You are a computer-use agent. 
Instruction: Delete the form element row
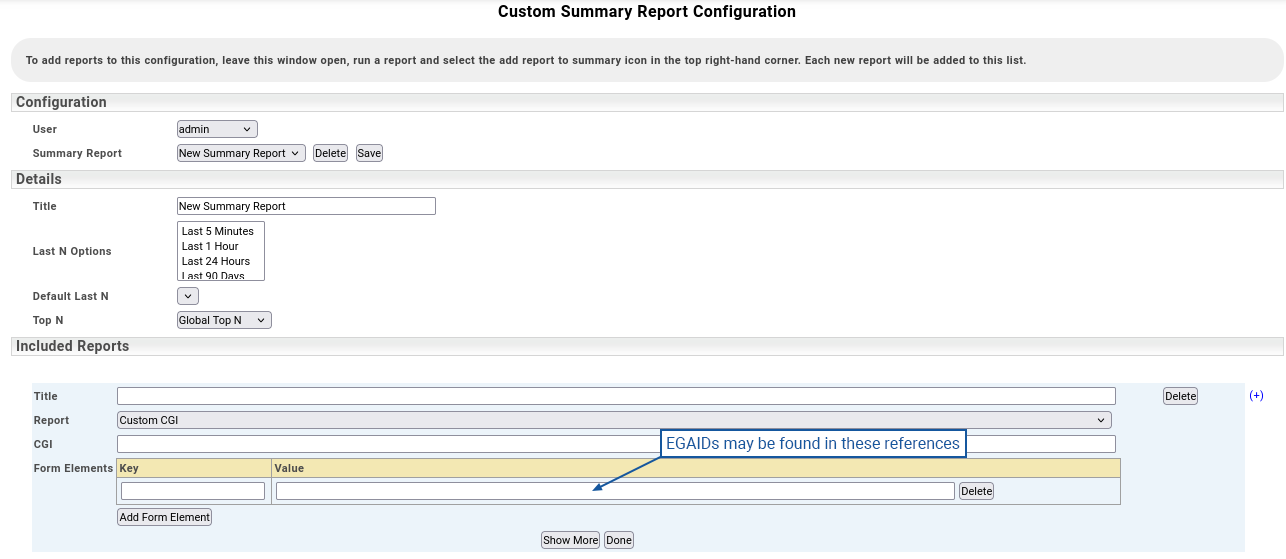(x=976, y=491)
